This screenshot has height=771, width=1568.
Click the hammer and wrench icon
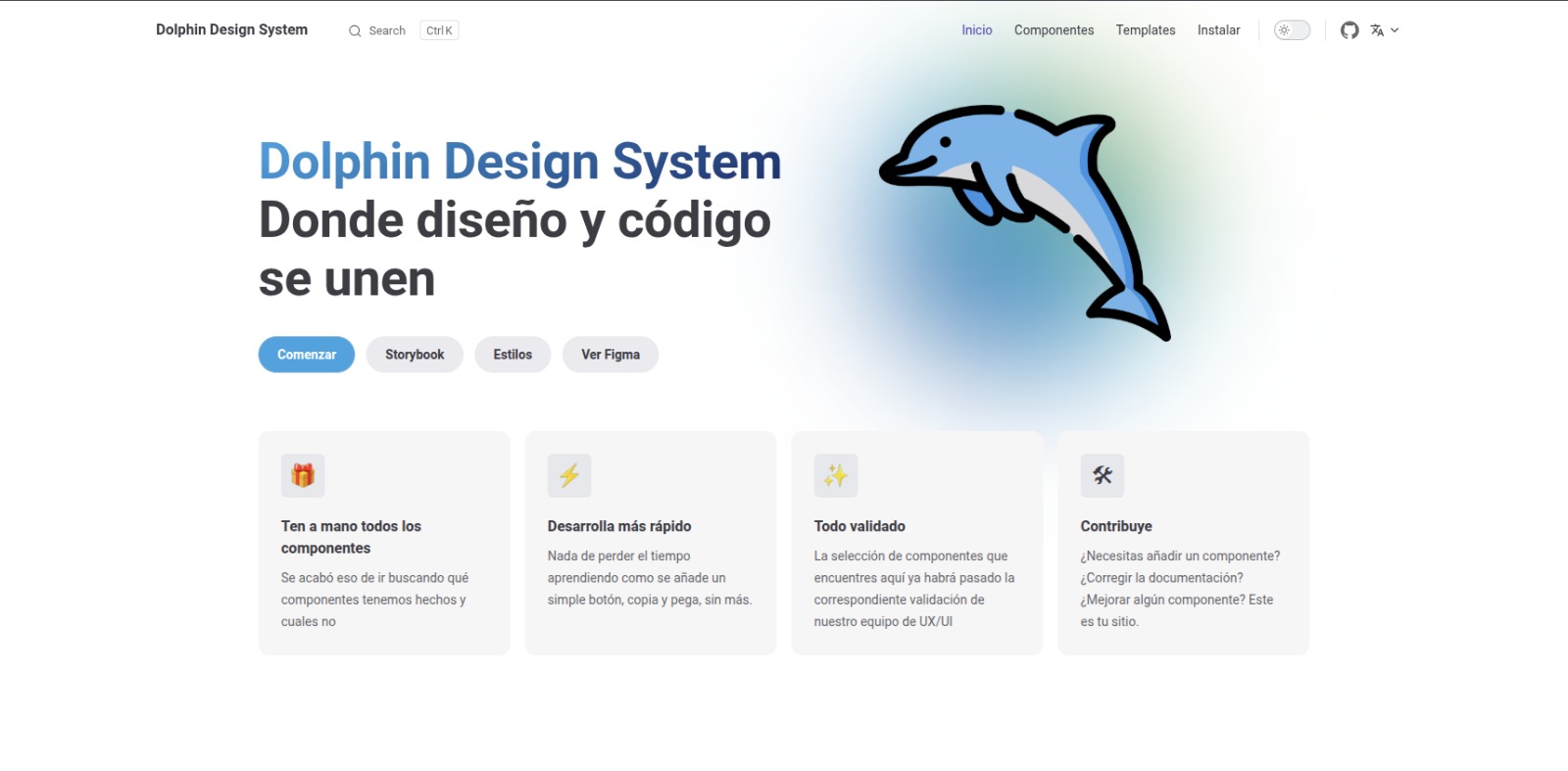click(x=1102, y=475)
